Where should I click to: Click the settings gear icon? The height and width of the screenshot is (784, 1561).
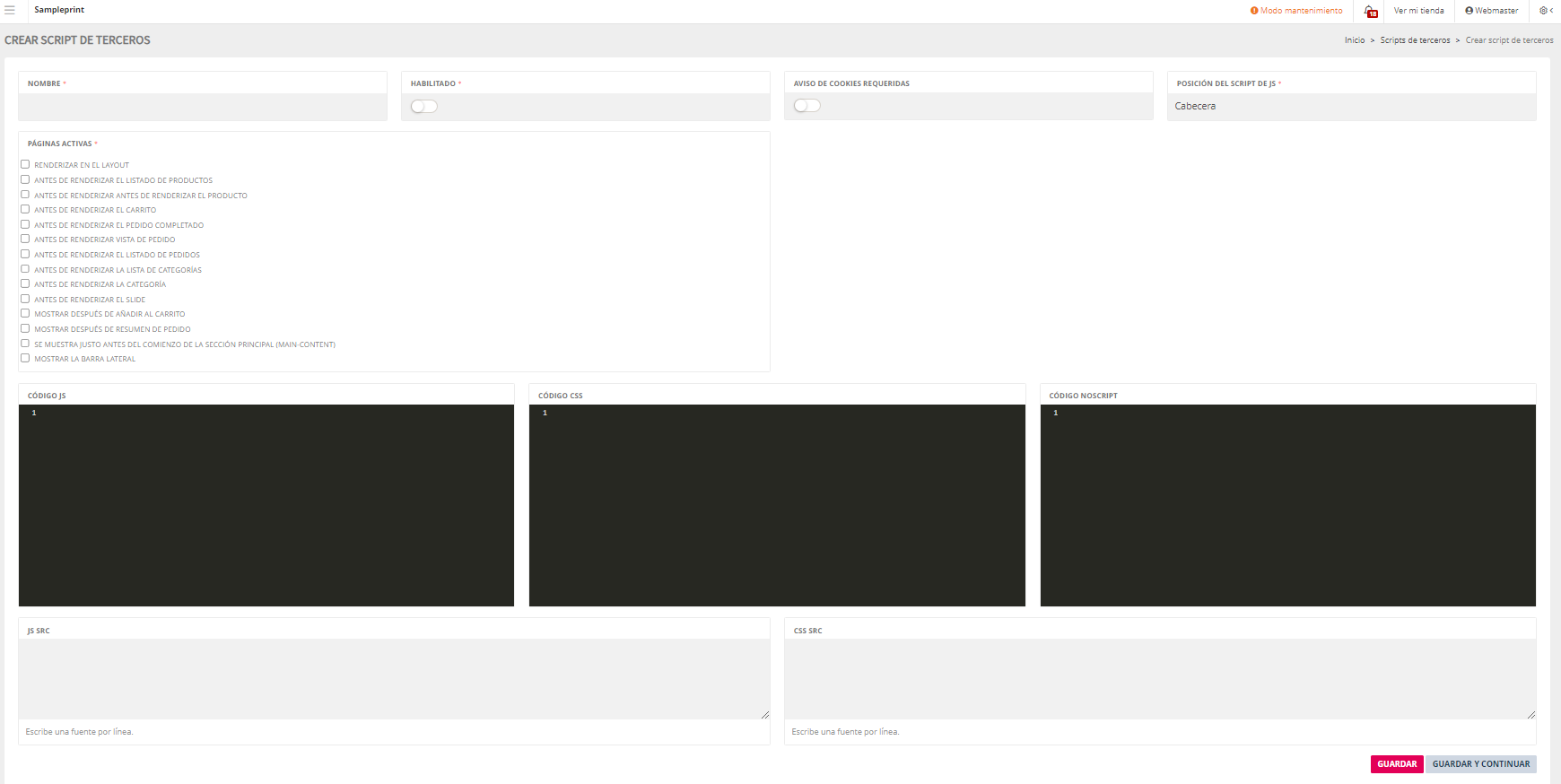pyautogui.click(x=1543, y=11)
